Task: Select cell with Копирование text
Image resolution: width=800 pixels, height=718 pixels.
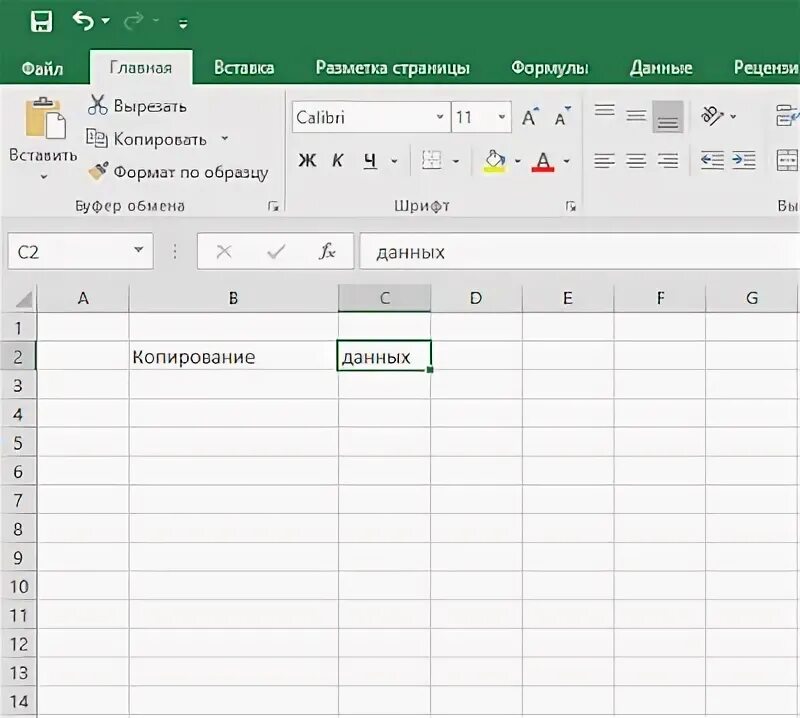Action: click(233, 356)
